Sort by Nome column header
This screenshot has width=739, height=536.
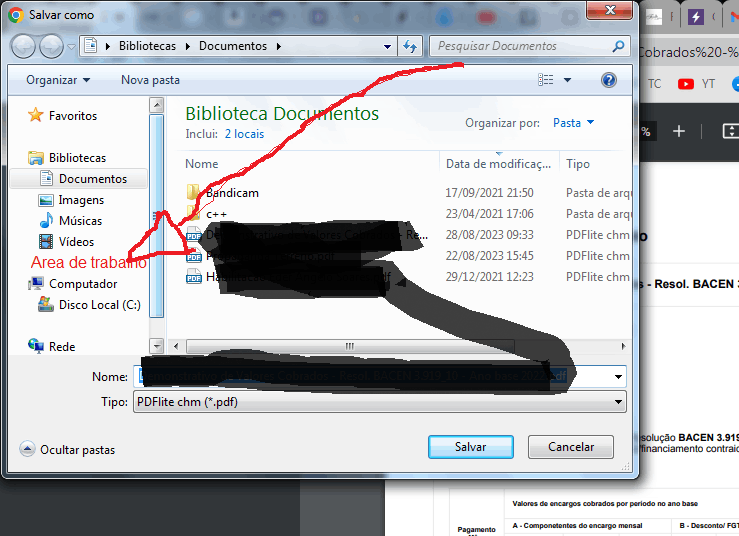click(202, 164)
